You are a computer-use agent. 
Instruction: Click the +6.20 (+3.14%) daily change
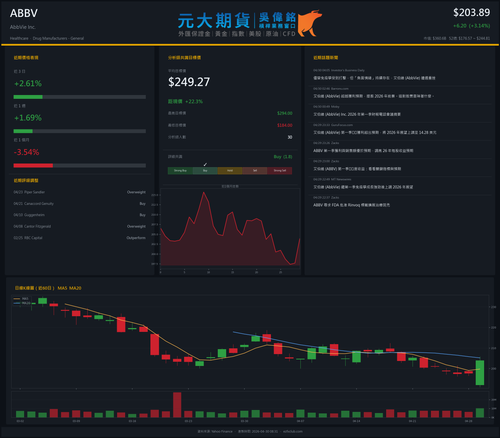pyautogui.click(x=471, y=26)
